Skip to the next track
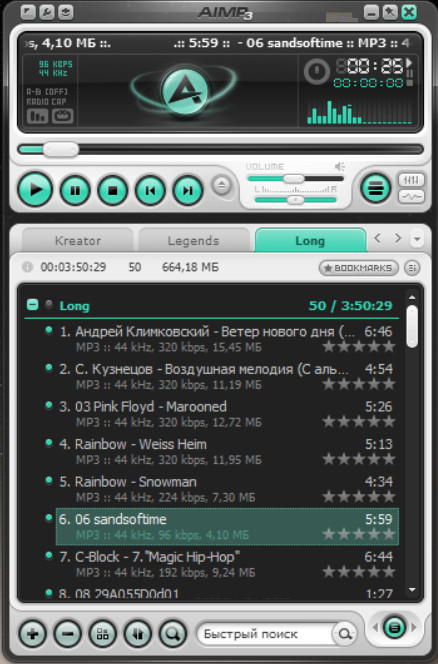Image resolution: width=438 pixels, height=664 pixels. pyautogui.click(x=188, y=191)
